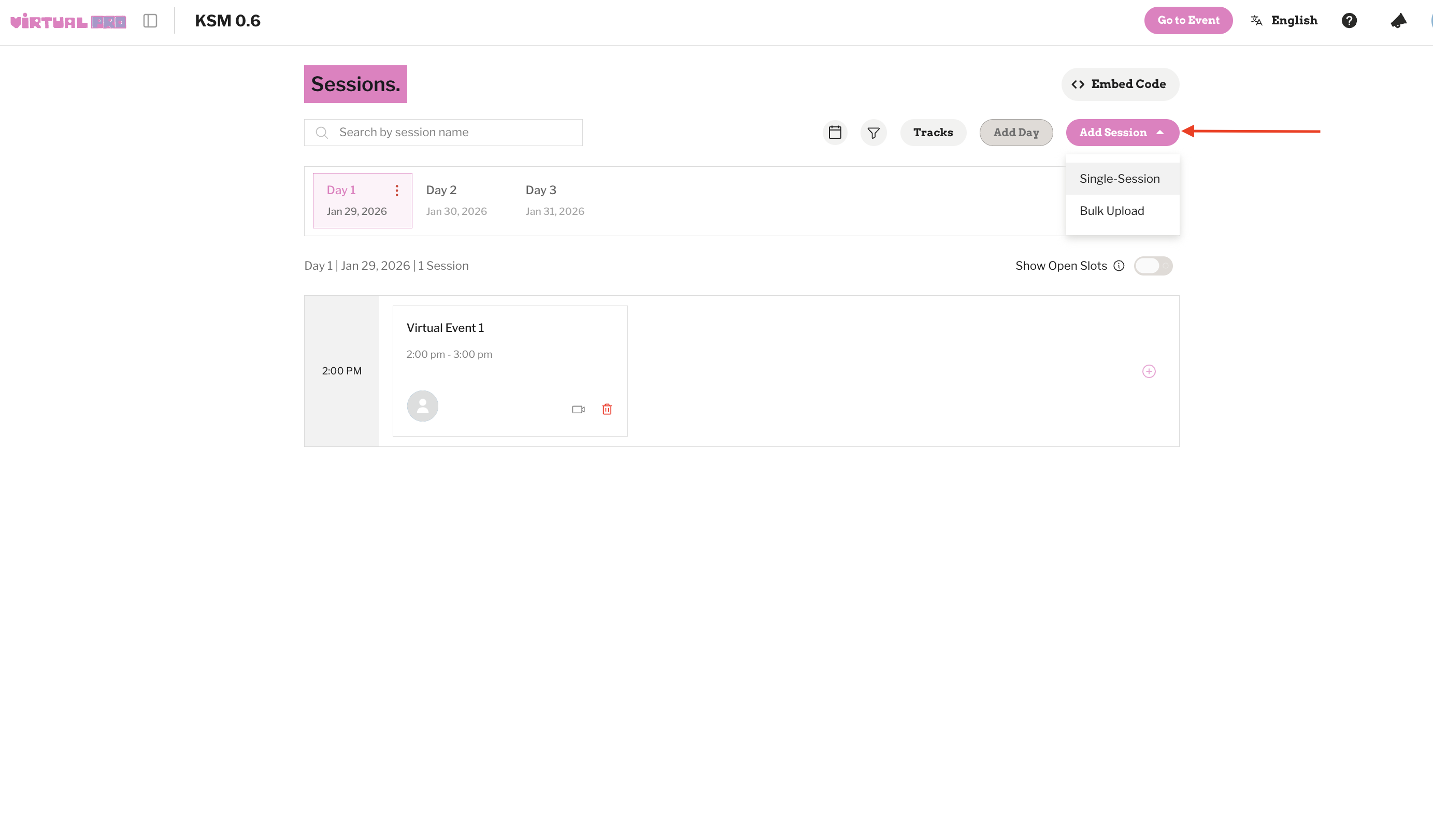Screen dimensions: 1433x840
Task: Click the Show Open Slots label
Action: point(1061,266)
